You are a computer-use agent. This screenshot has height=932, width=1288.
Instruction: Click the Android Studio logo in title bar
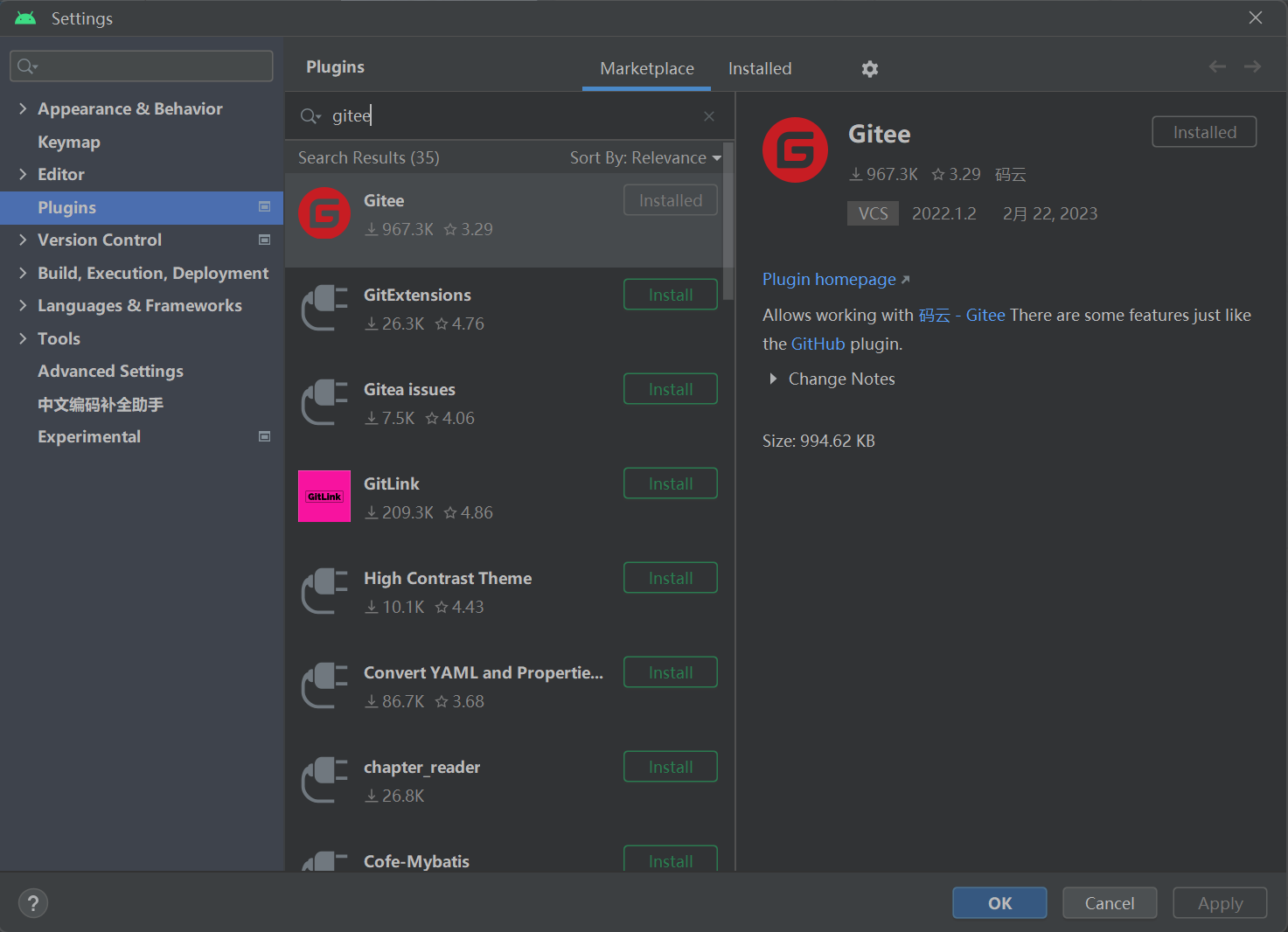click(x=25, y=17)
